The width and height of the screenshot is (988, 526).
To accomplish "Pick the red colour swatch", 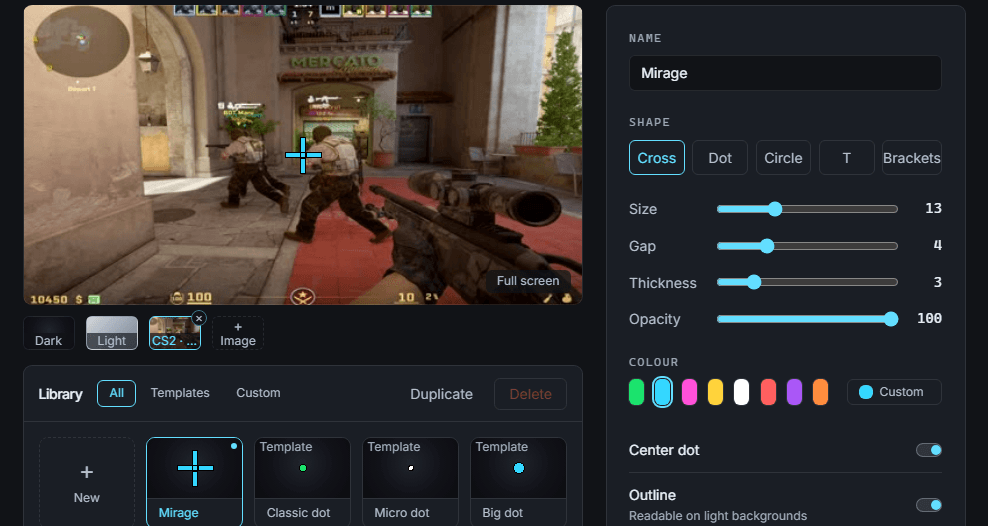I will [x=768, y=392].
